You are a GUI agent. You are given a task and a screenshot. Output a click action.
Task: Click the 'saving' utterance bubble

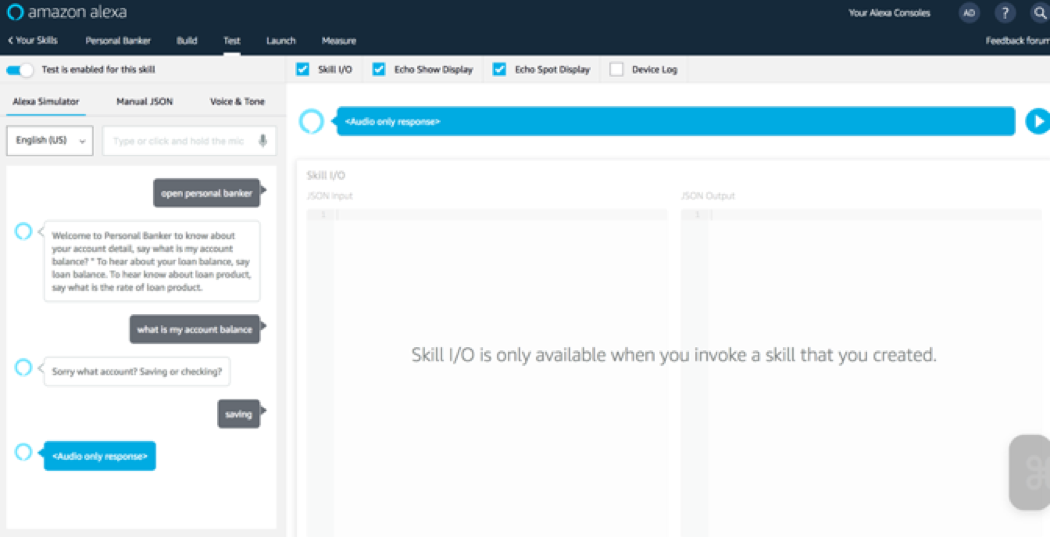tap(238, 414)
